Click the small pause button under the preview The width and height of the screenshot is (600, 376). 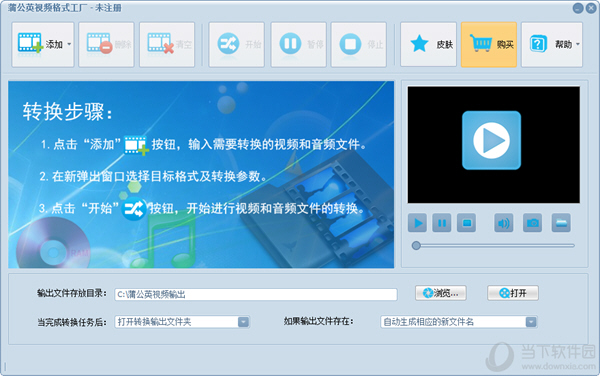click(x=442, y=223)
